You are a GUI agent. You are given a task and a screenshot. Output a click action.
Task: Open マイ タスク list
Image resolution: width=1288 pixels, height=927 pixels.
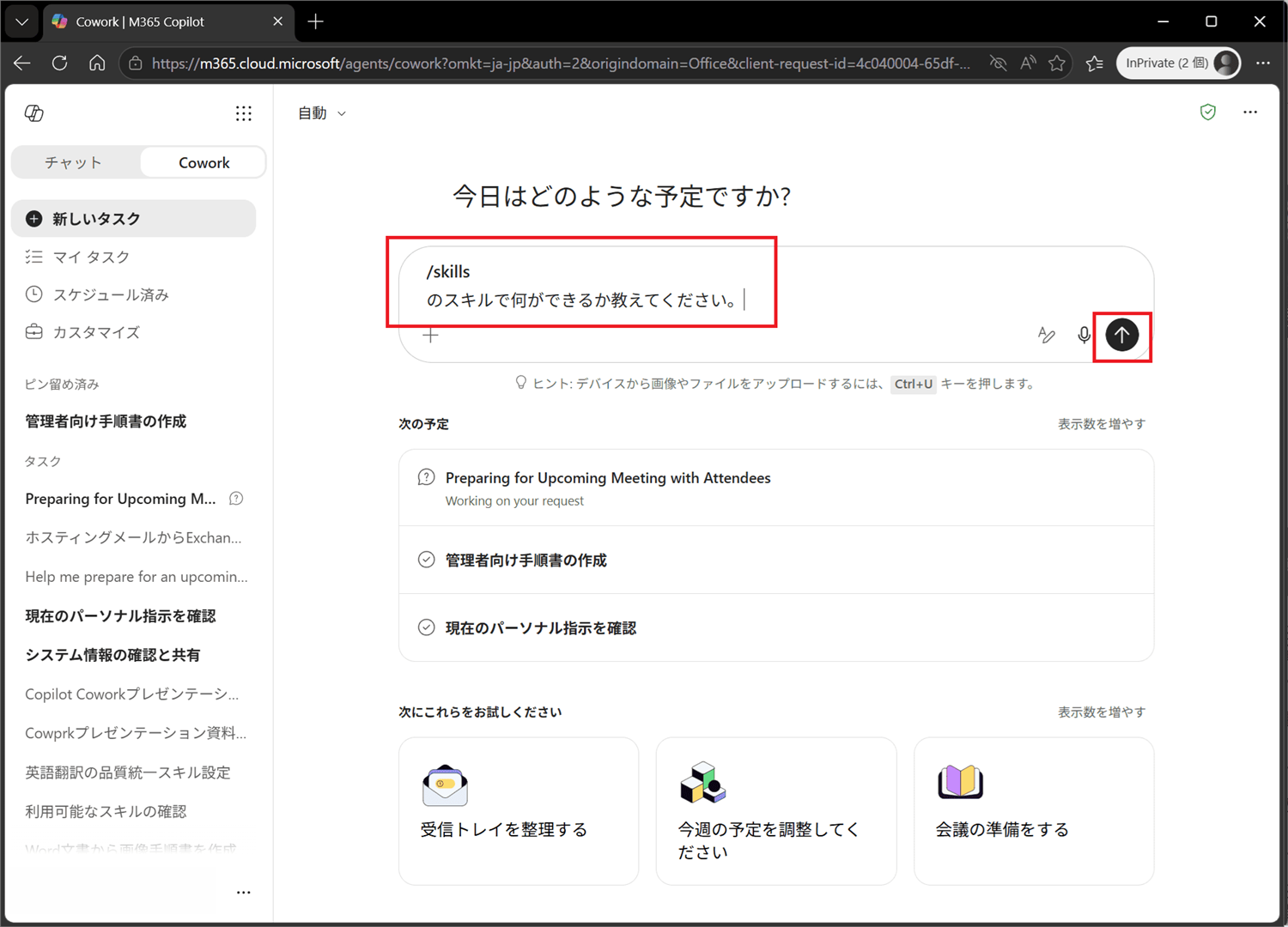[x=134, y=257]
